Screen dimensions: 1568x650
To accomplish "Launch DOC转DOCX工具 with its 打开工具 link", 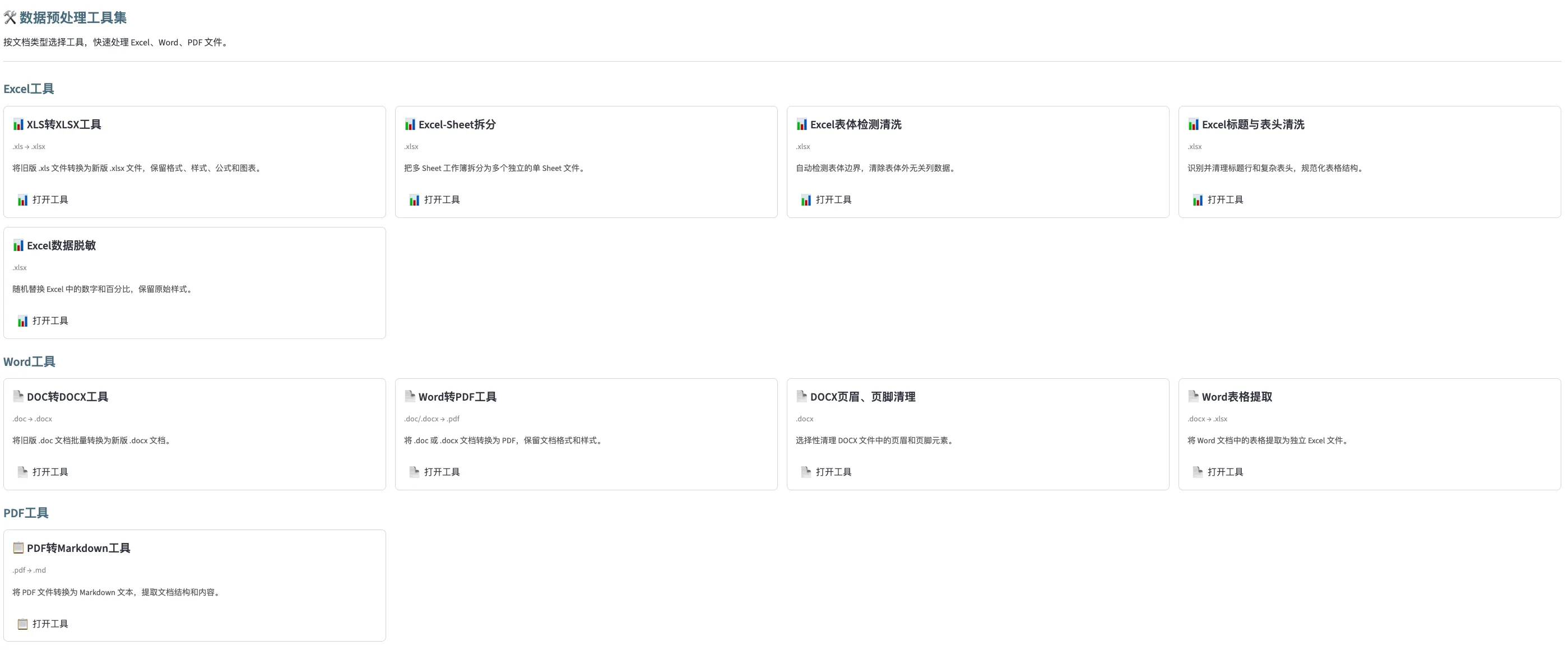I will tap(43, 472).
